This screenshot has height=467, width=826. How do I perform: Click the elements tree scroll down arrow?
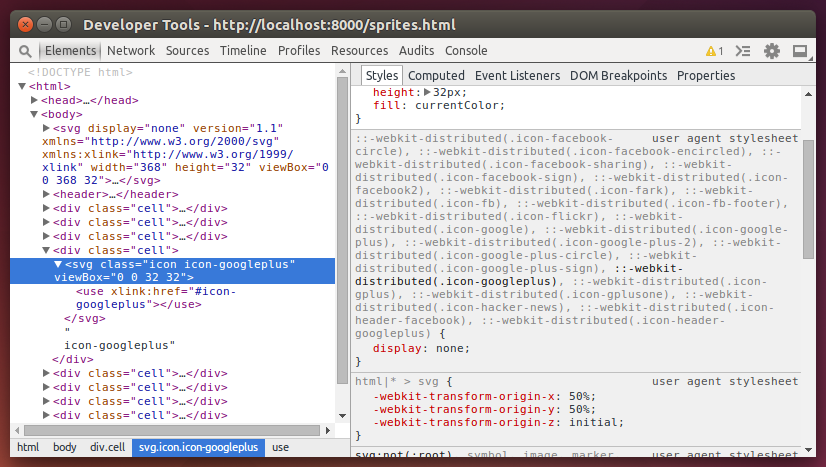click(342, 416)
